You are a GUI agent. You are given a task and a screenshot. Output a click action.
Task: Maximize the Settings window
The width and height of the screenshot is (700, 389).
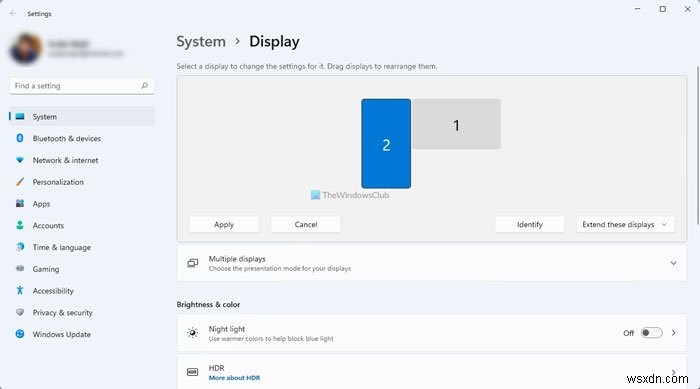[x=662, y=9]
